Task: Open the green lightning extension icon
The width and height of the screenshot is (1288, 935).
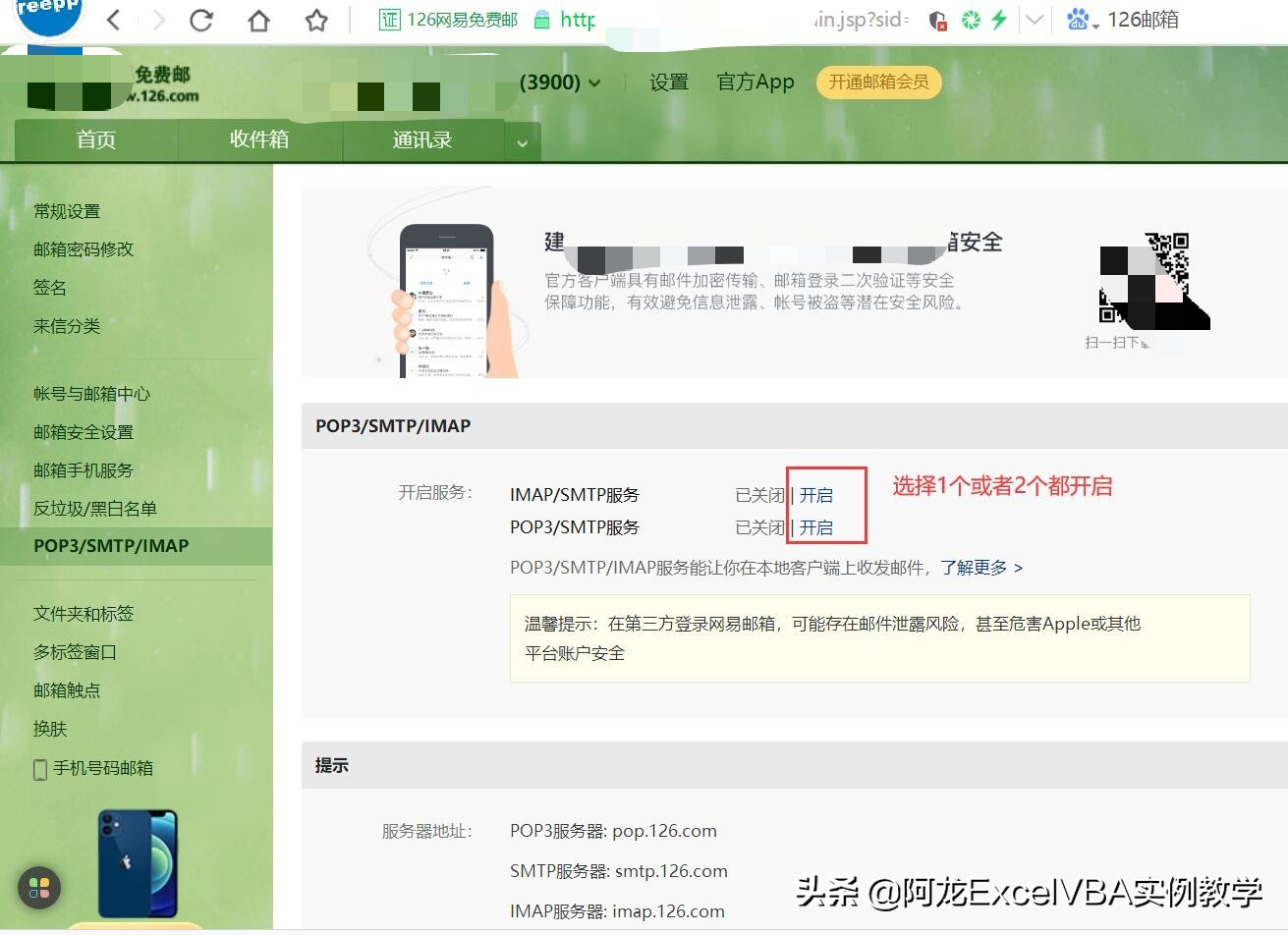Action: [x=997, y=19]
